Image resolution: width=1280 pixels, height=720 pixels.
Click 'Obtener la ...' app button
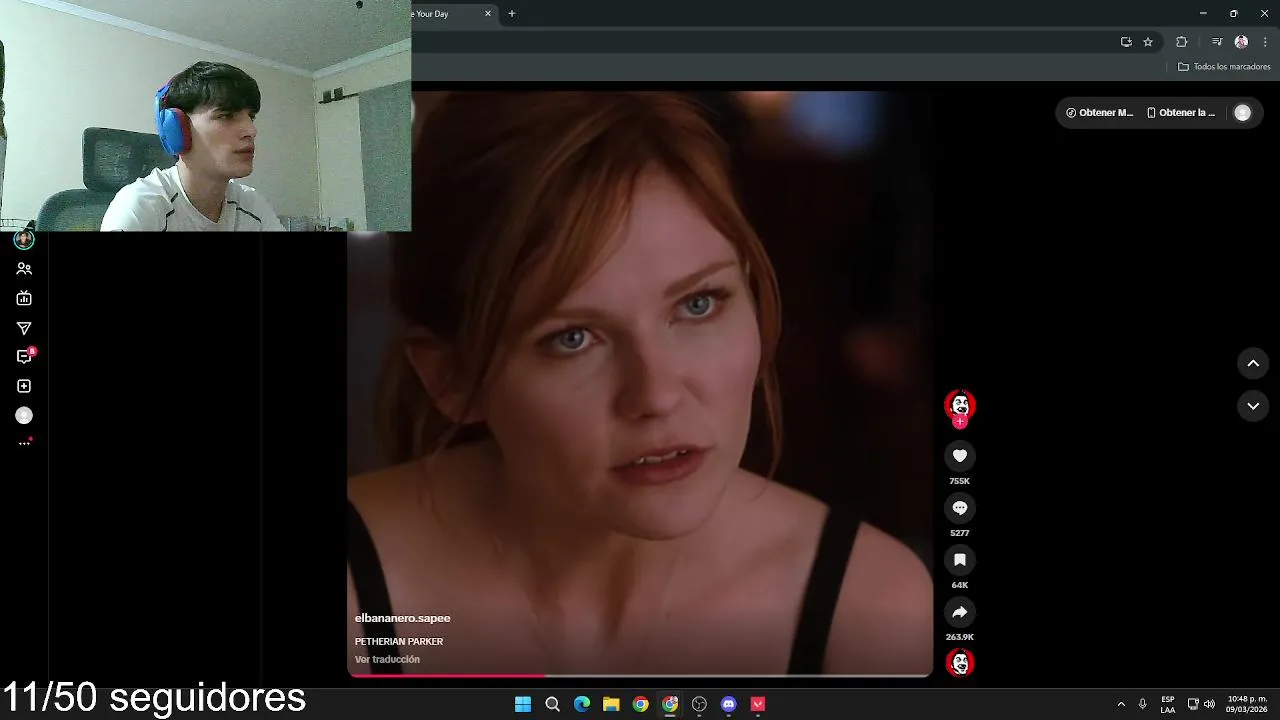1180,113
